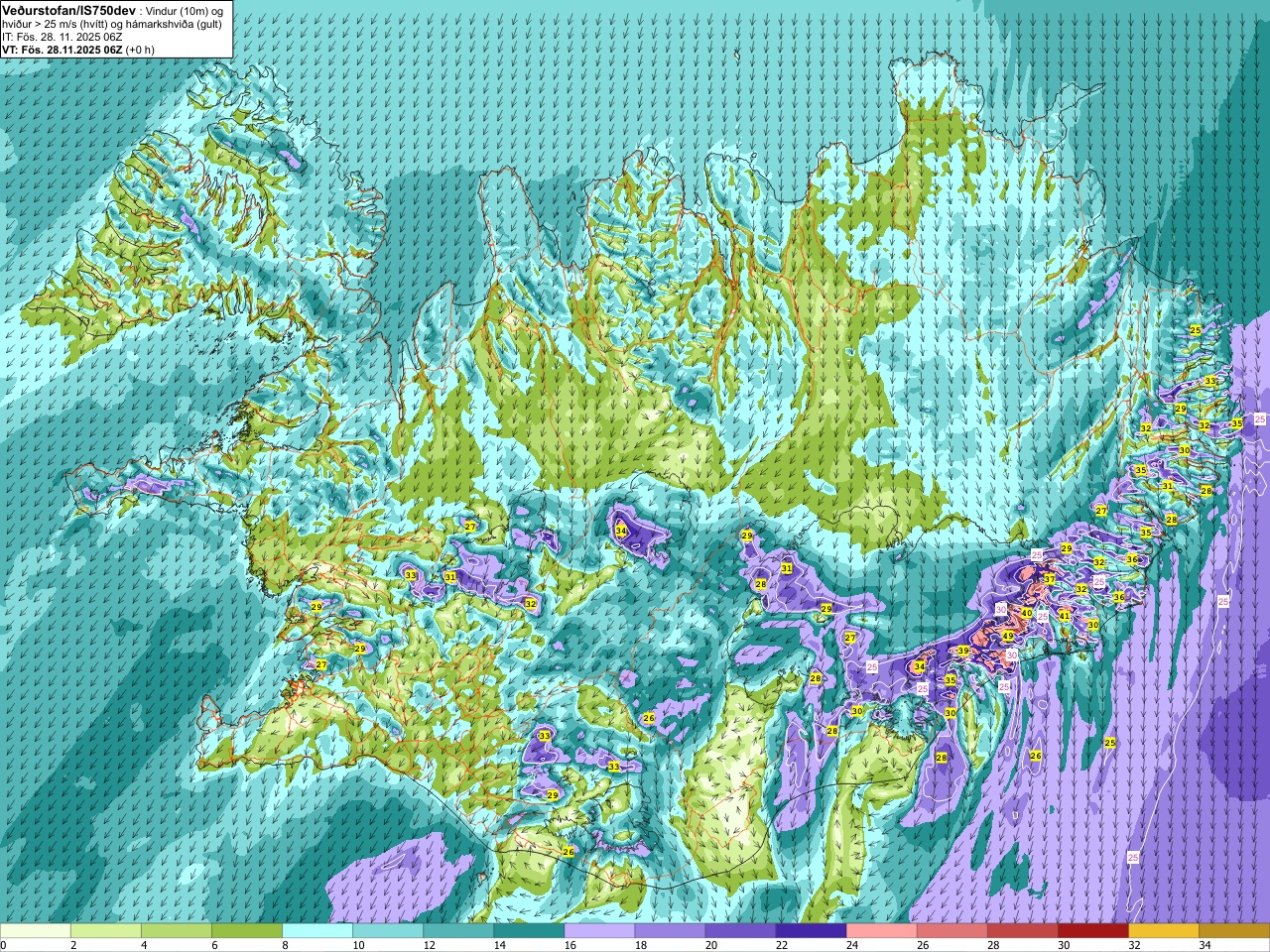Click the 22–24 m/s deep indigo legend swatch
This screenshot has width=1270, height=952.
point(811,931)
